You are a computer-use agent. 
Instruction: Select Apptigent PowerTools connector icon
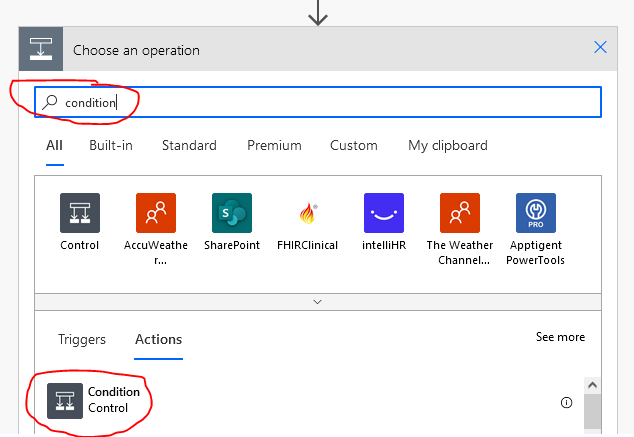tap(536, 213)
